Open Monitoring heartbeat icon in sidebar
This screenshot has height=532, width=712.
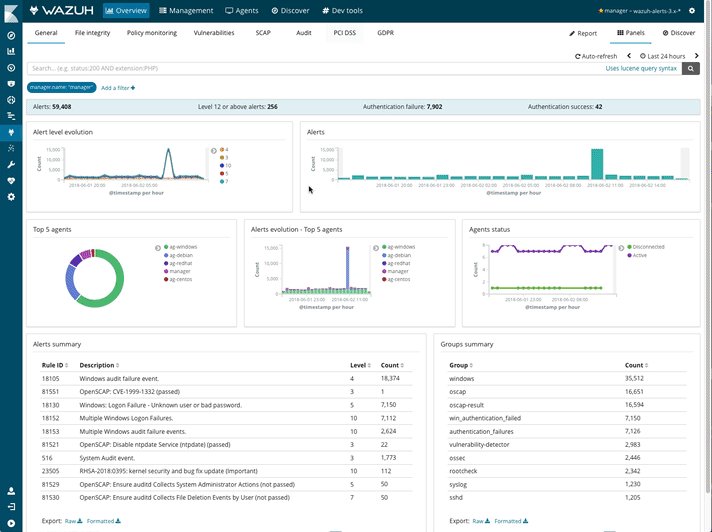[11, 181]
